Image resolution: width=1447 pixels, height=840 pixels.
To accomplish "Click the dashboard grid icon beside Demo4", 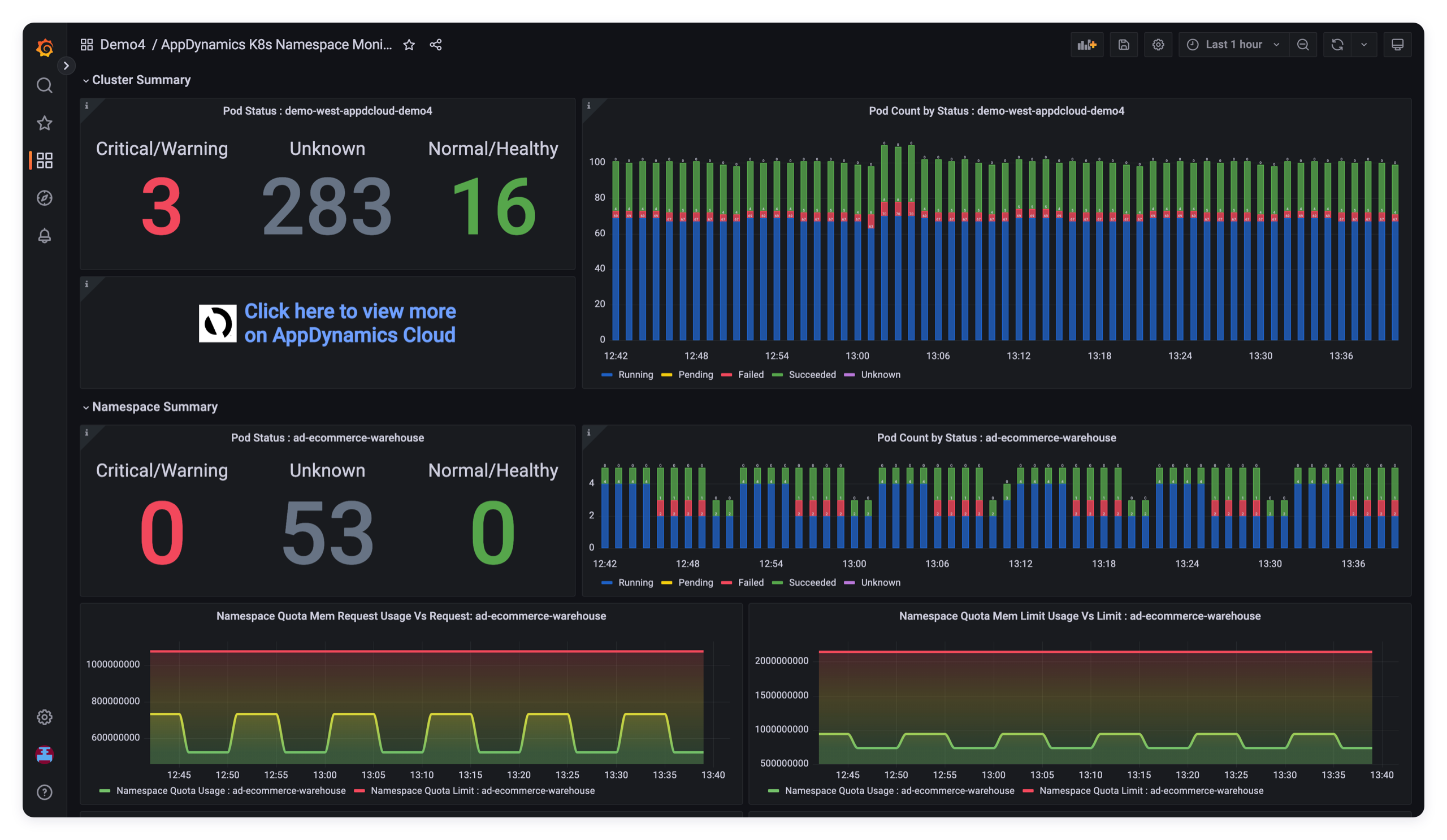I will pyautogui.click(x=86, y=44).
